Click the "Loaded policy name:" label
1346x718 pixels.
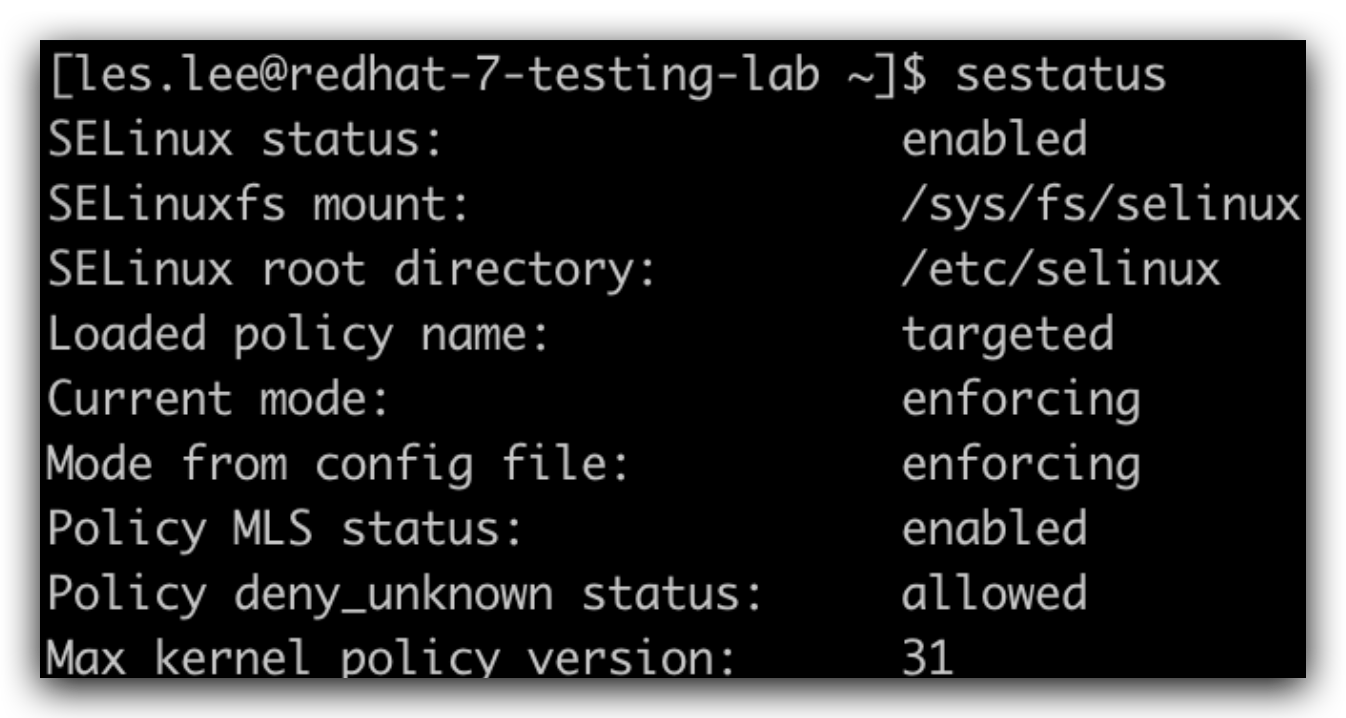tap(298, 336)
